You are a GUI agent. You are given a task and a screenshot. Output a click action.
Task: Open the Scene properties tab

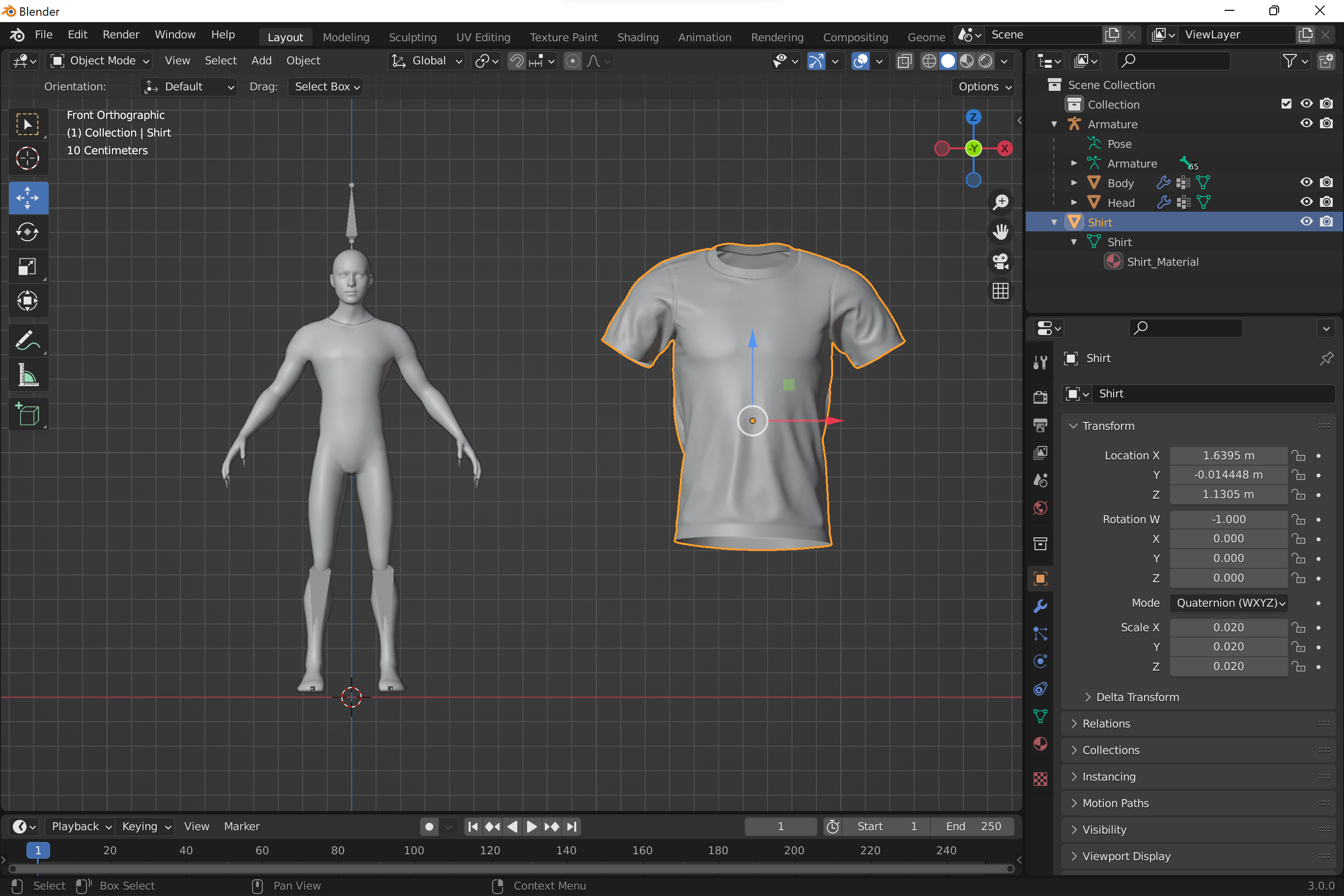tap(1040, 480)
